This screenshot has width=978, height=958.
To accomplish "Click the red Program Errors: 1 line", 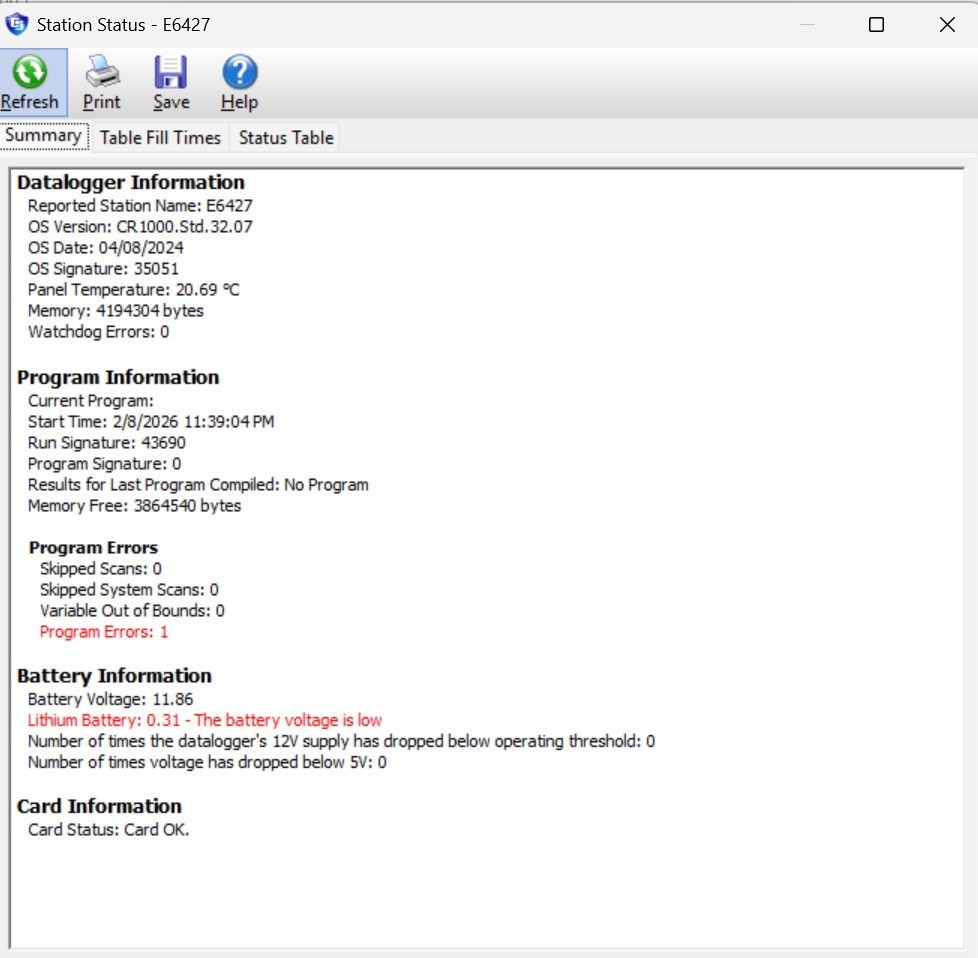I will pyautogui.click(x=104, y=632).
